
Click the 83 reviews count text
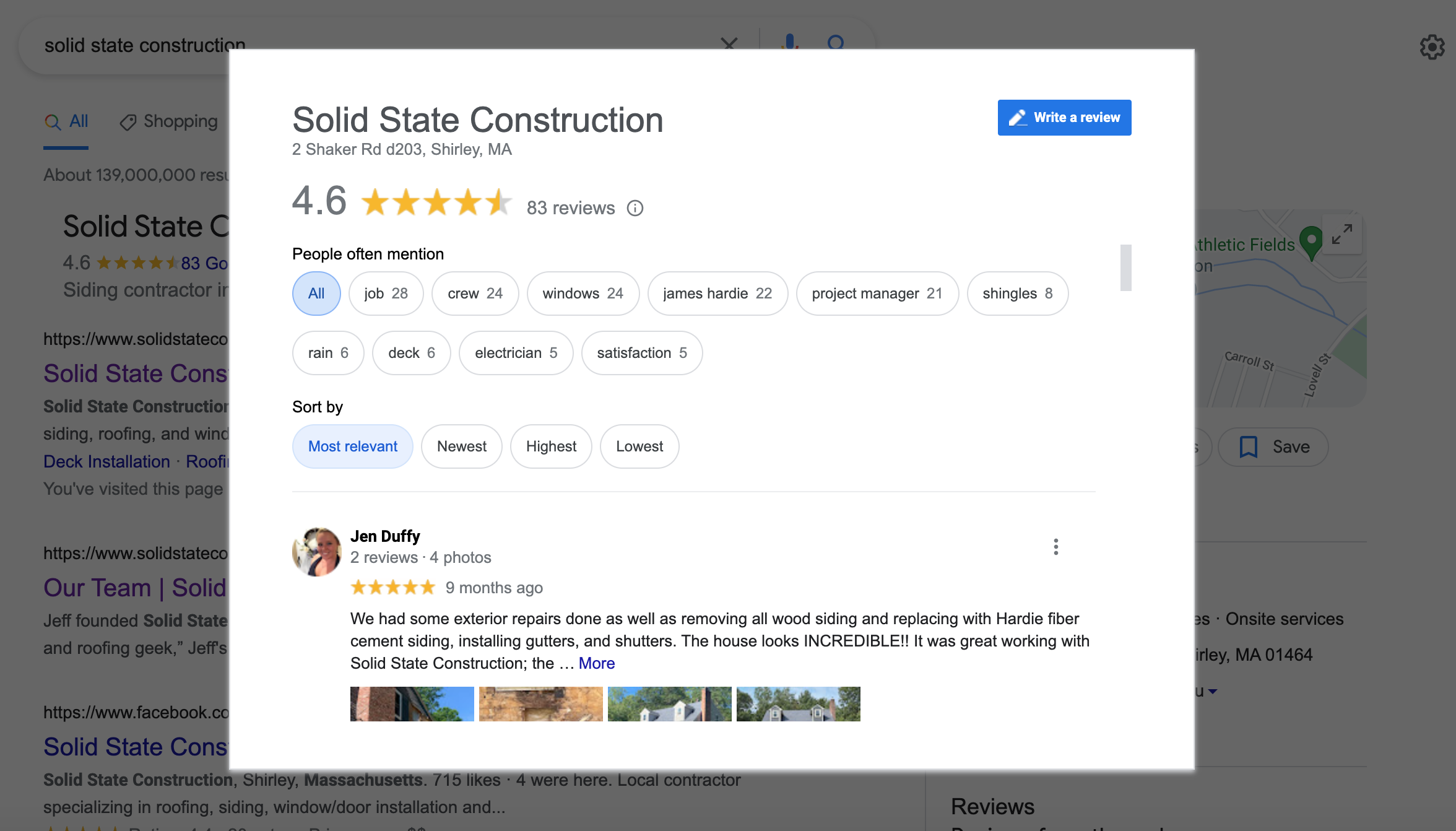(x=571, y=208)
